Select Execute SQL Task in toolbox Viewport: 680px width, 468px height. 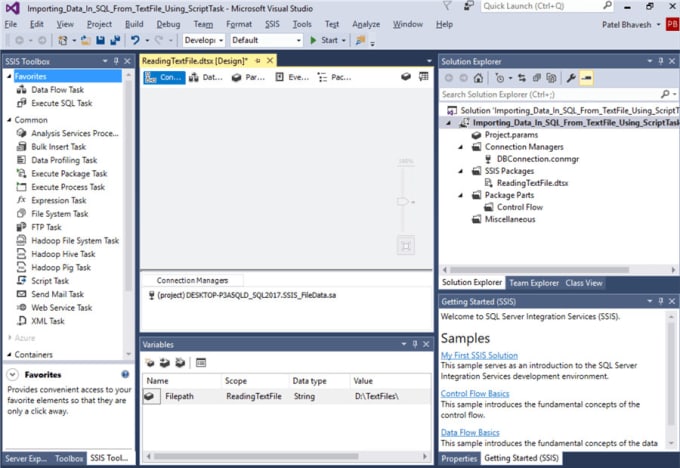pos(61,103)
